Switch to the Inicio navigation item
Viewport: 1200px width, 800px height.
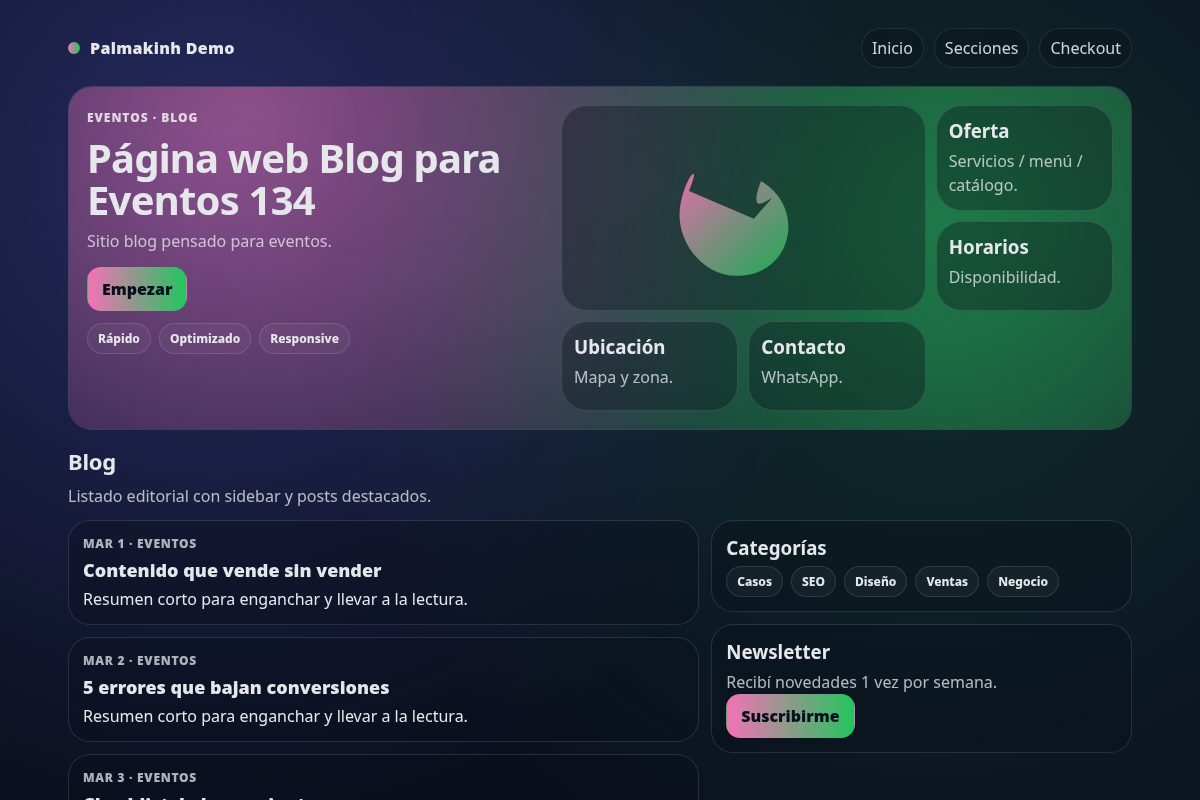(891, 47)
